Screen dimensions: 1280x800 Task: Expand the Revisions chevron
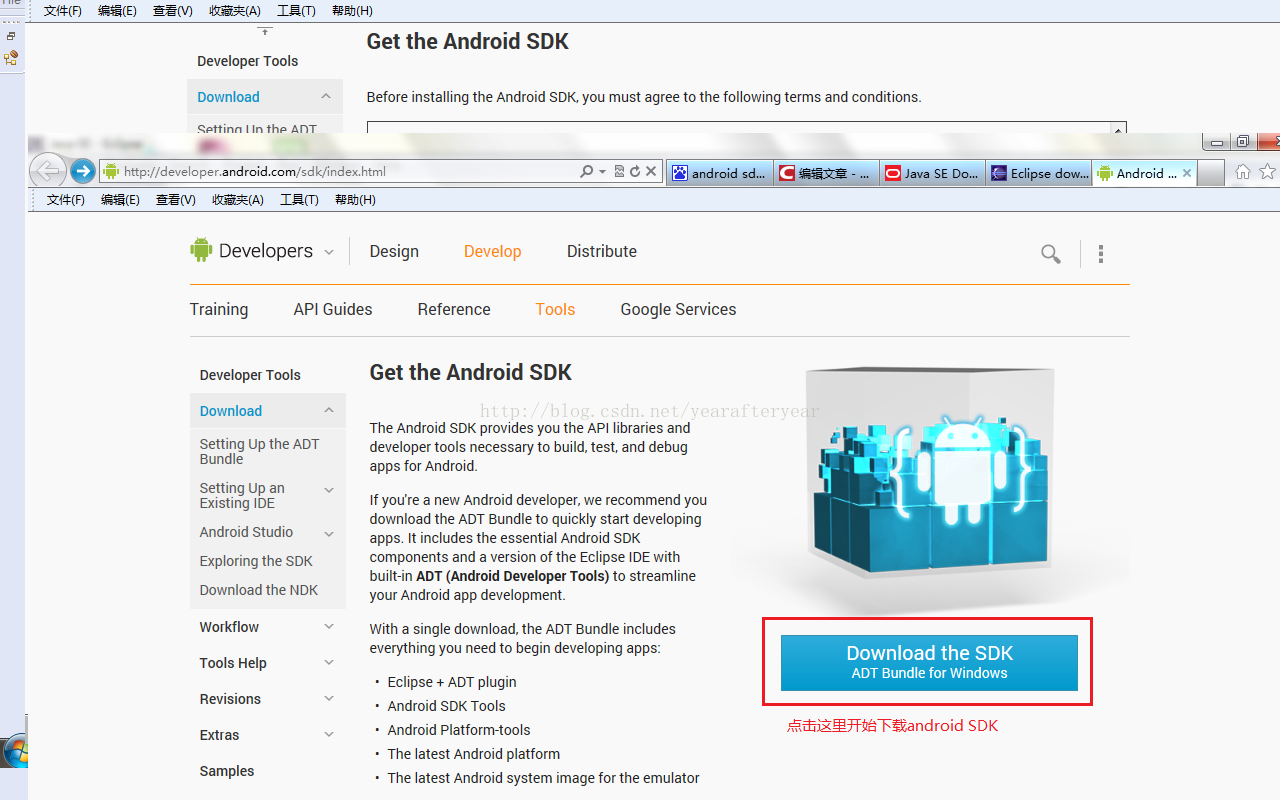point(329,699)
